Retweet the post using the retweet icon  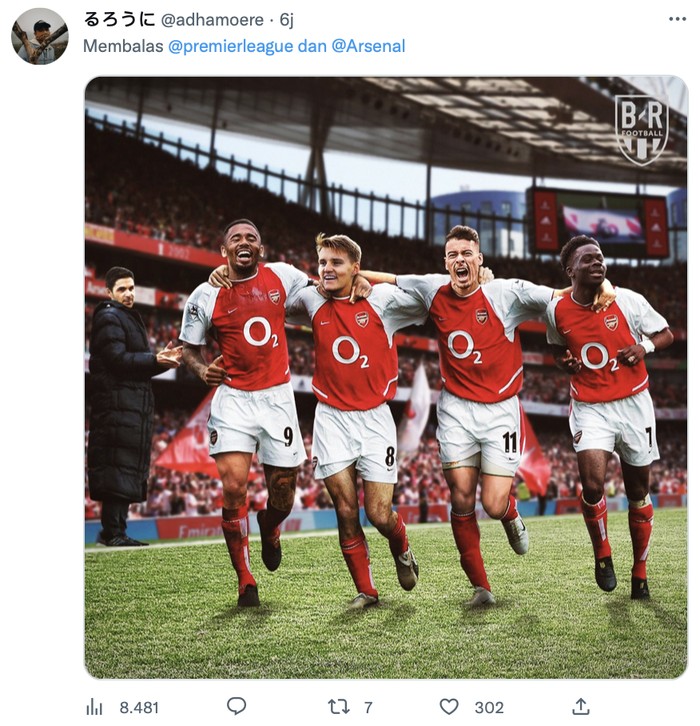click(339, 706)
